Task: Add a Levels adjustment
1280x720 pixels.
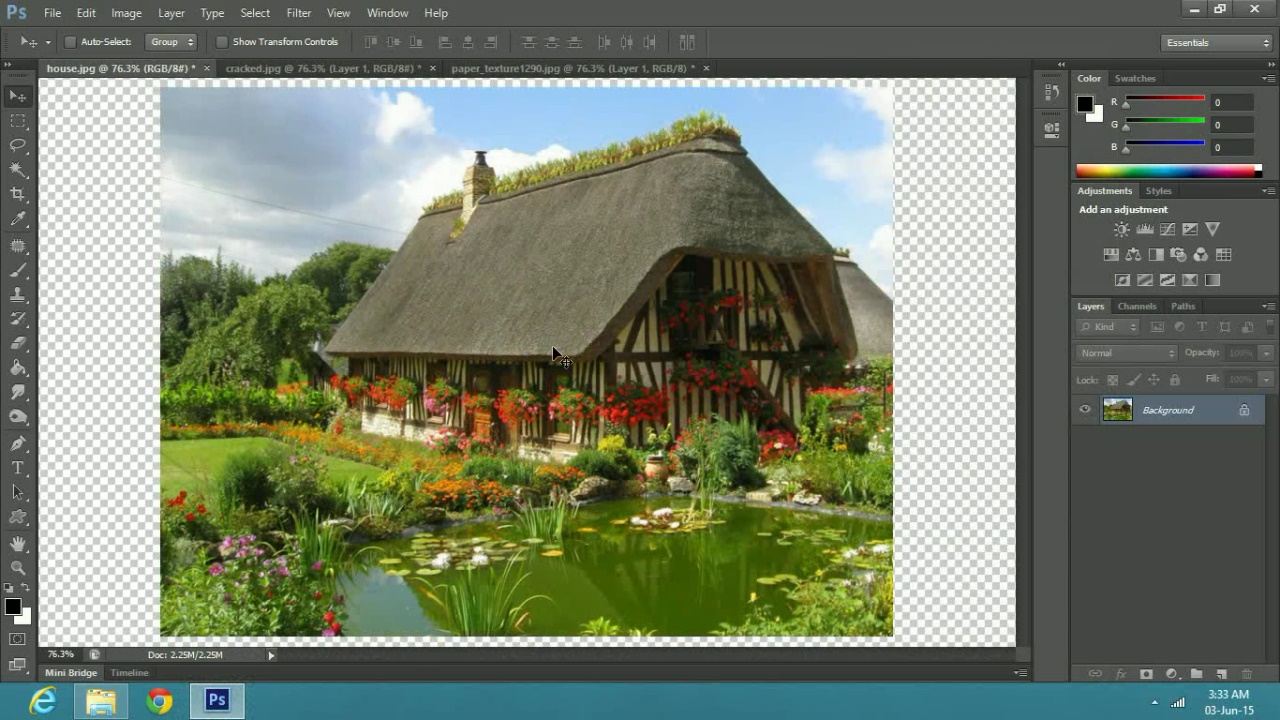Action: pos(1145,230)
